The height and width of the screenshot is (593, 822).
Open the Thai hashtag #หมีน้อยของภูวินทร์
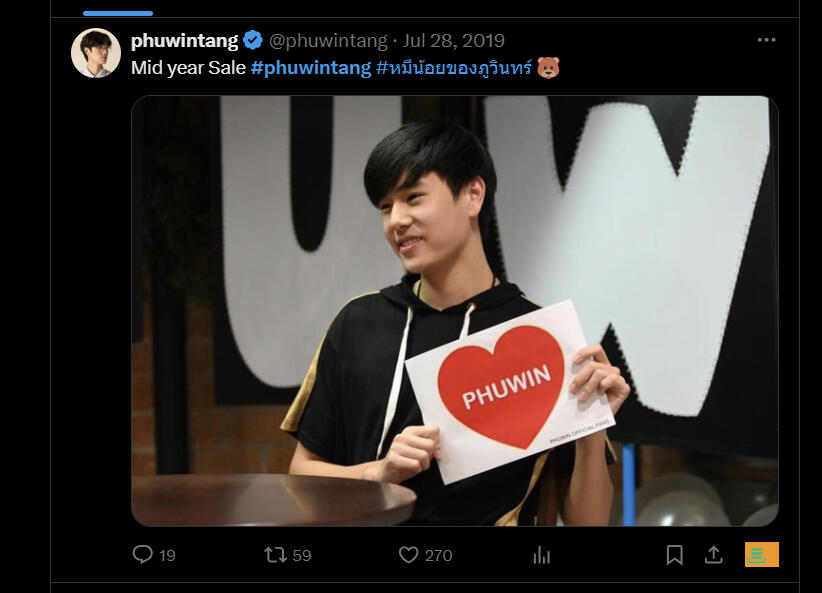454,68
